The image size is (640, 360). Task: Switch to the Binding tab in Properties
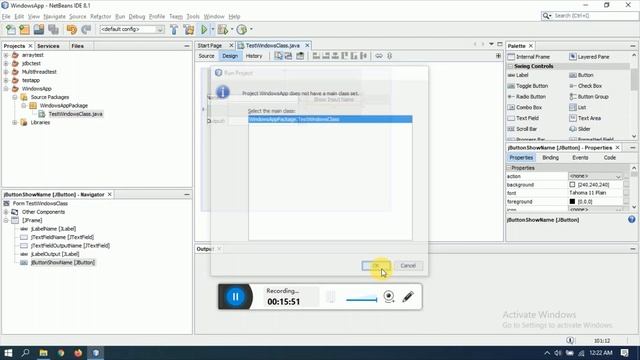[551, 158]
